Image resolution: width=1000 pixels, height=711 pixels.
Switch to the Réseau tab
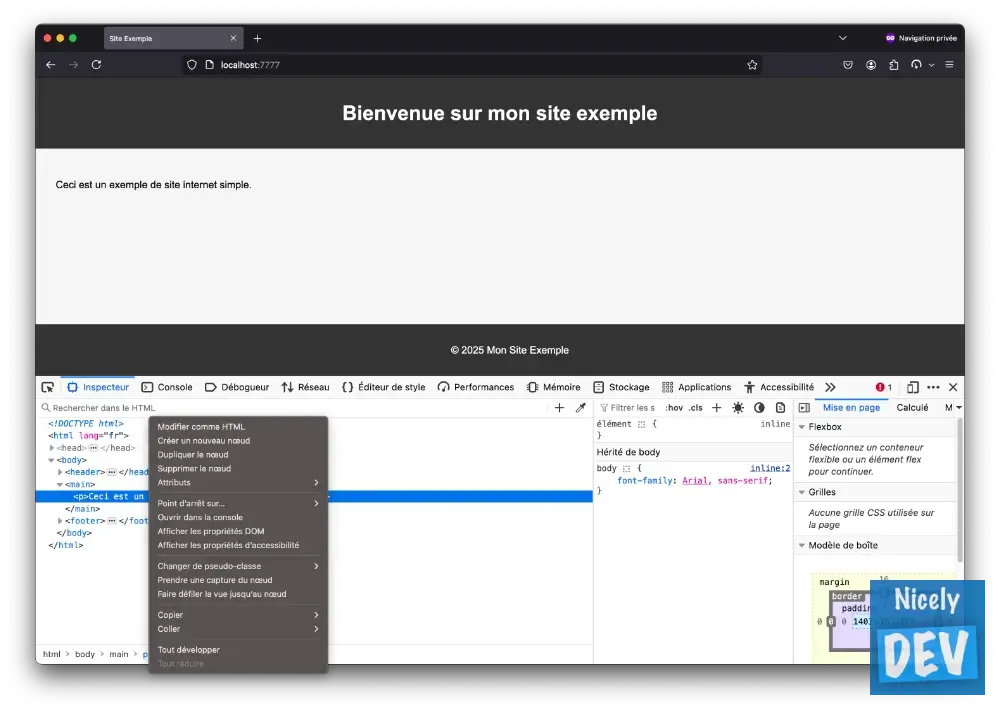tap(305, 387)
